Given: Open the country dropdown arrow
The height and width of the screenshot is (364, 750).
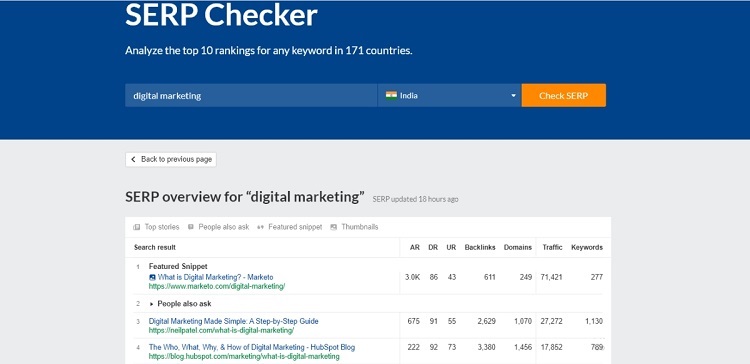Looking at the screenshot, I should pyautogui.click(x=513, y=96).
